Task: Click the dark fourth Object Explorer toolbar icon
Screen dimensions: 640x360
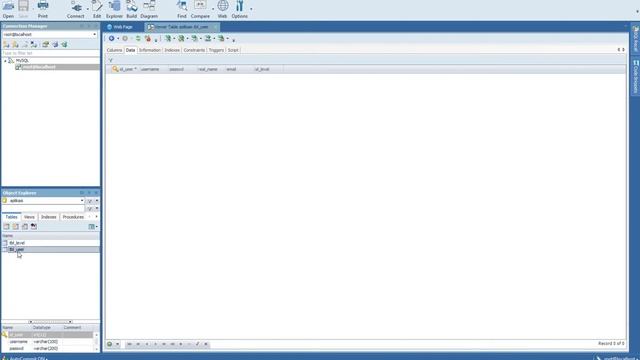Action: 34,227
